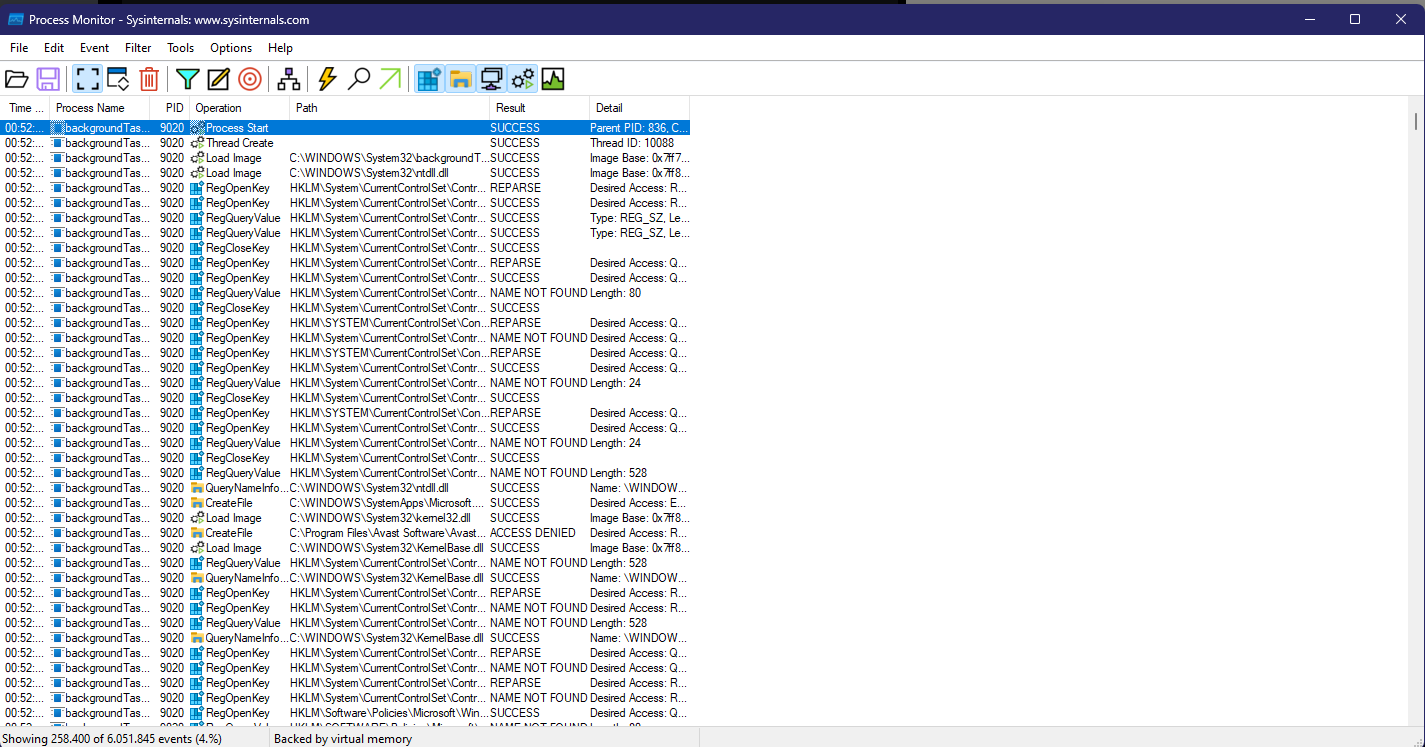Click the SystemApps\Microsoft path cell

click(x=389, y=503)
